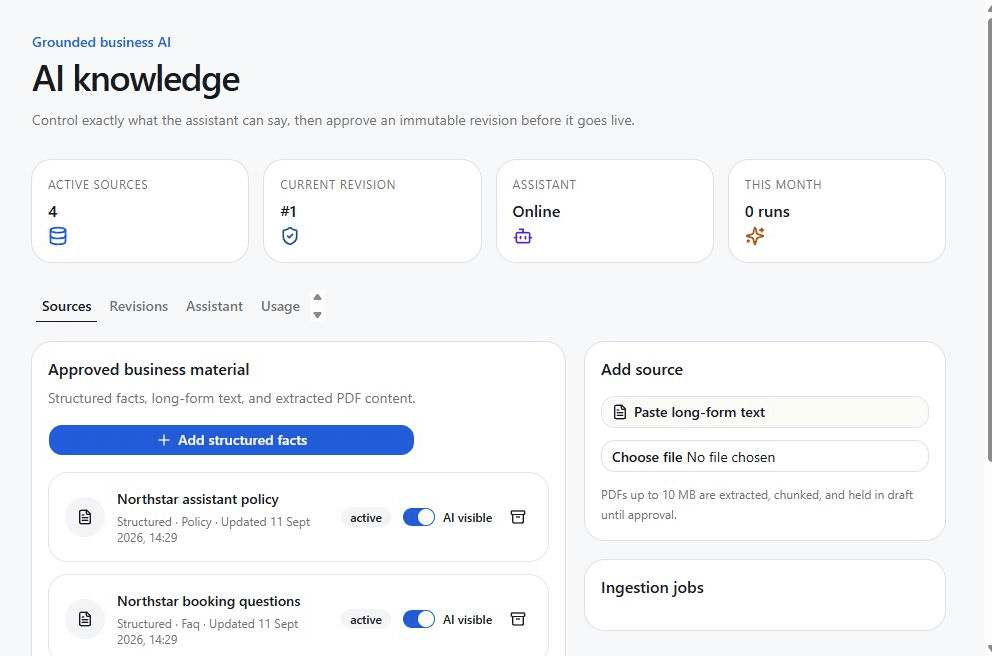The image size is (992, 656).
Task: Click the Approved business material heading
Action: click(x=149, y=369)
